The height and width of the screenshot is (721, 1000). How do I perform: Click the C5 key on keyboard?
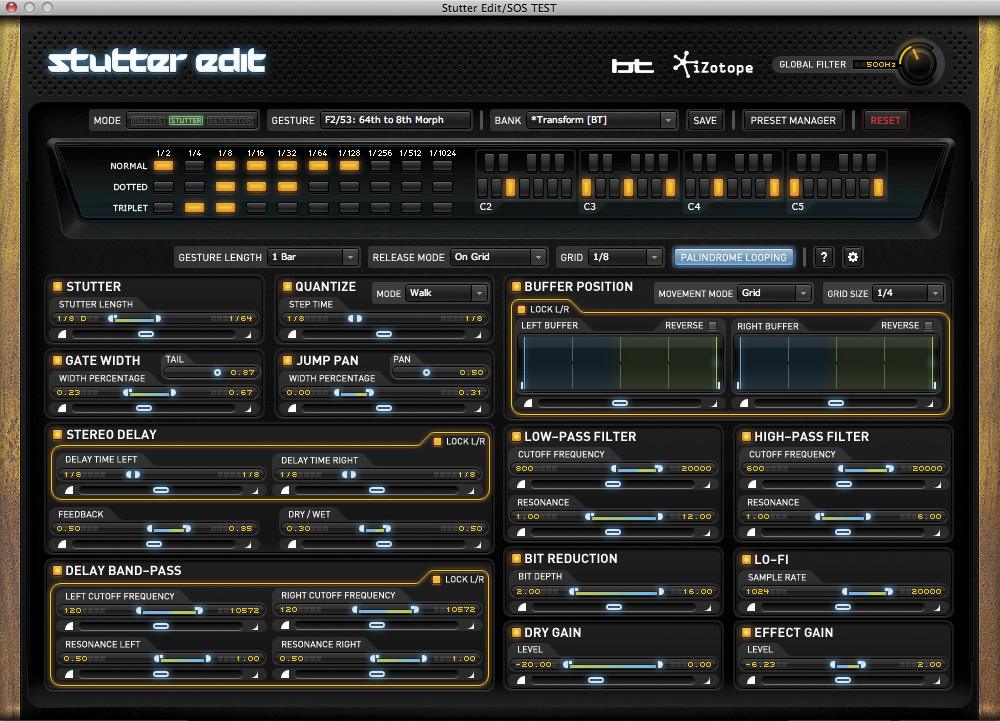(795, 187)
